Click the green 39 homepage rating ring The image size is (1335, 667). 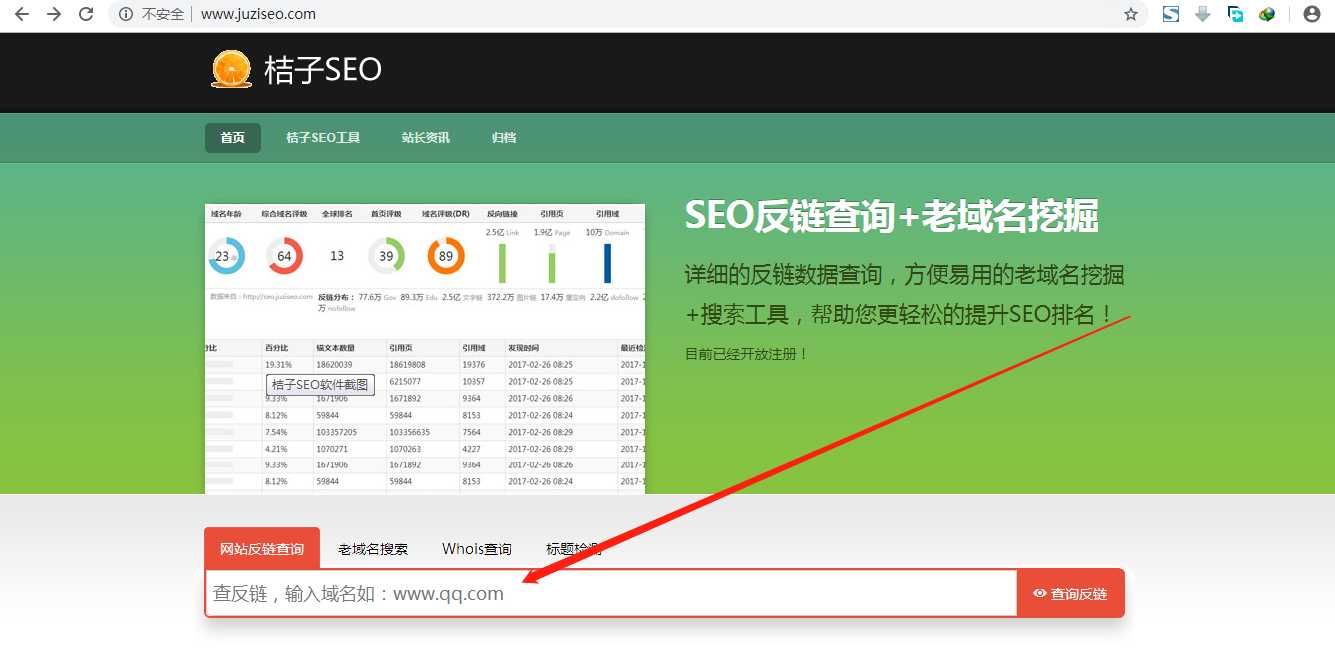(386, 255)
